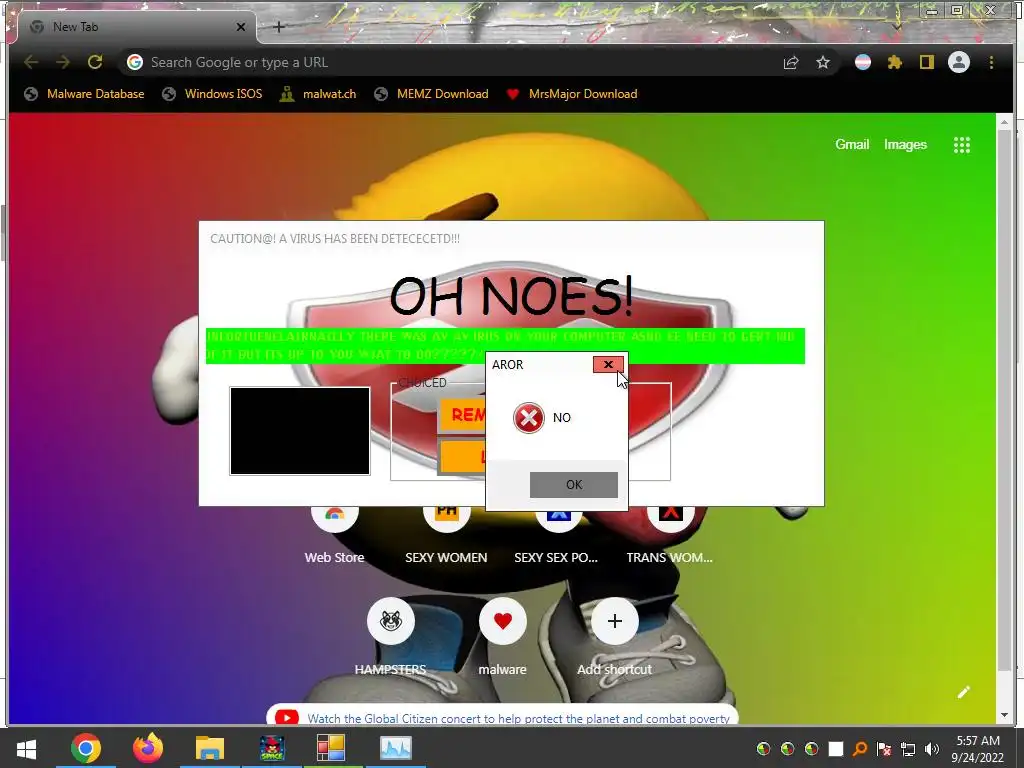Open File Explorer from the taskbar
The image size is (1024, 768).
pyautogui.click(x=210, y=748)
